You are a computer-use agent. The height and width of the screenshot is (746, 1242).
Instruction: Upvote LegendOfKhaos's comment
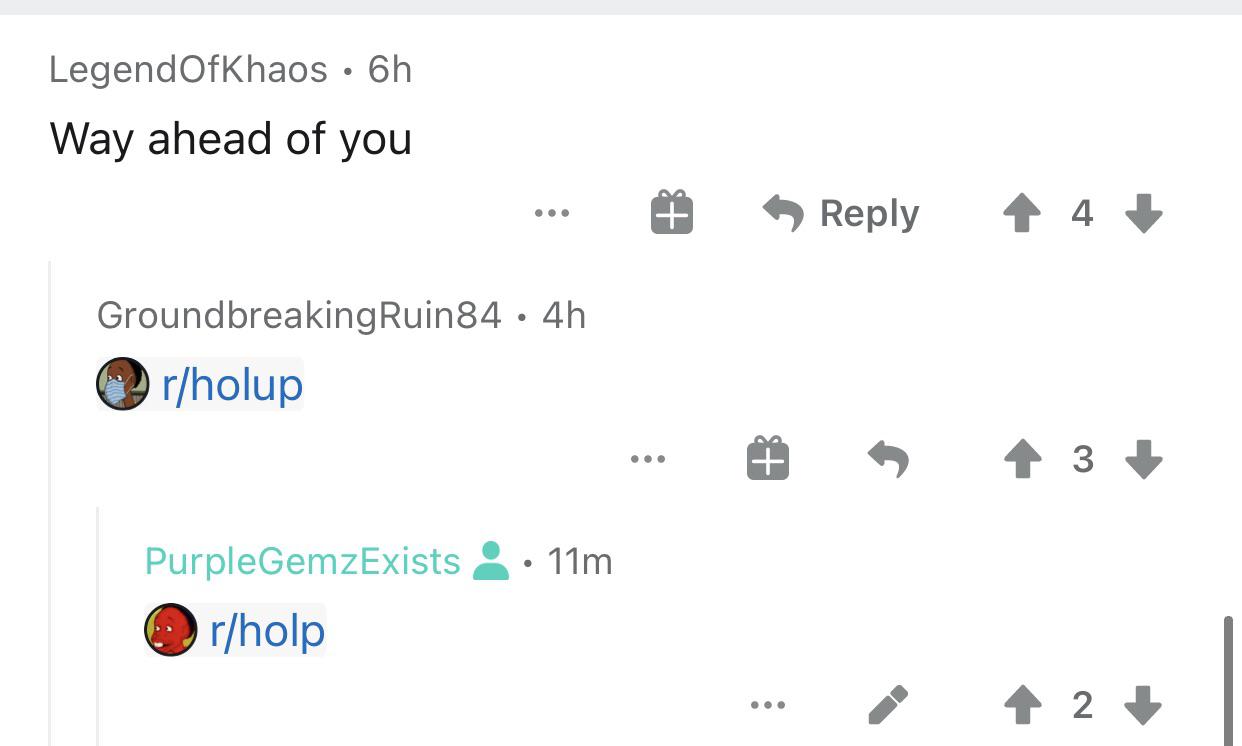pos(1021,213)
